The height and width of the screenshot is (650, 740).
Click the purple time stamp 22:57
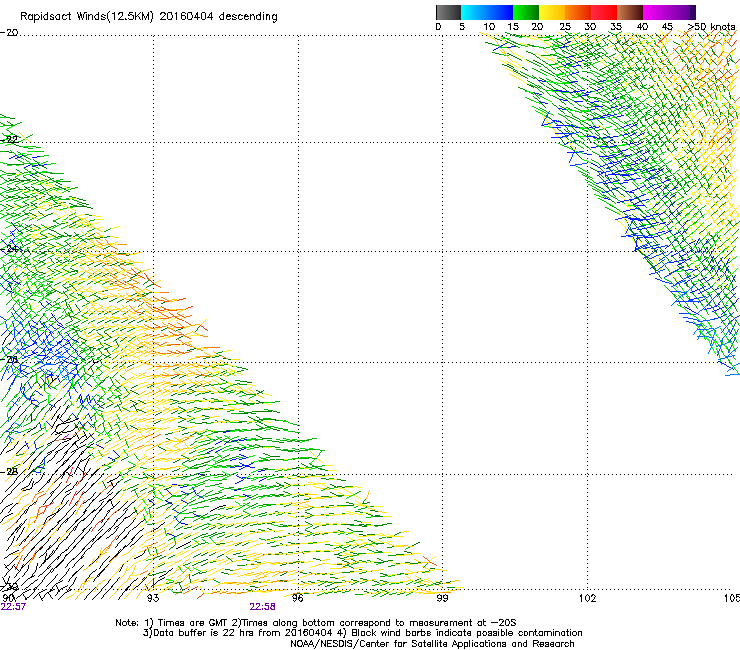click(13, 607)
